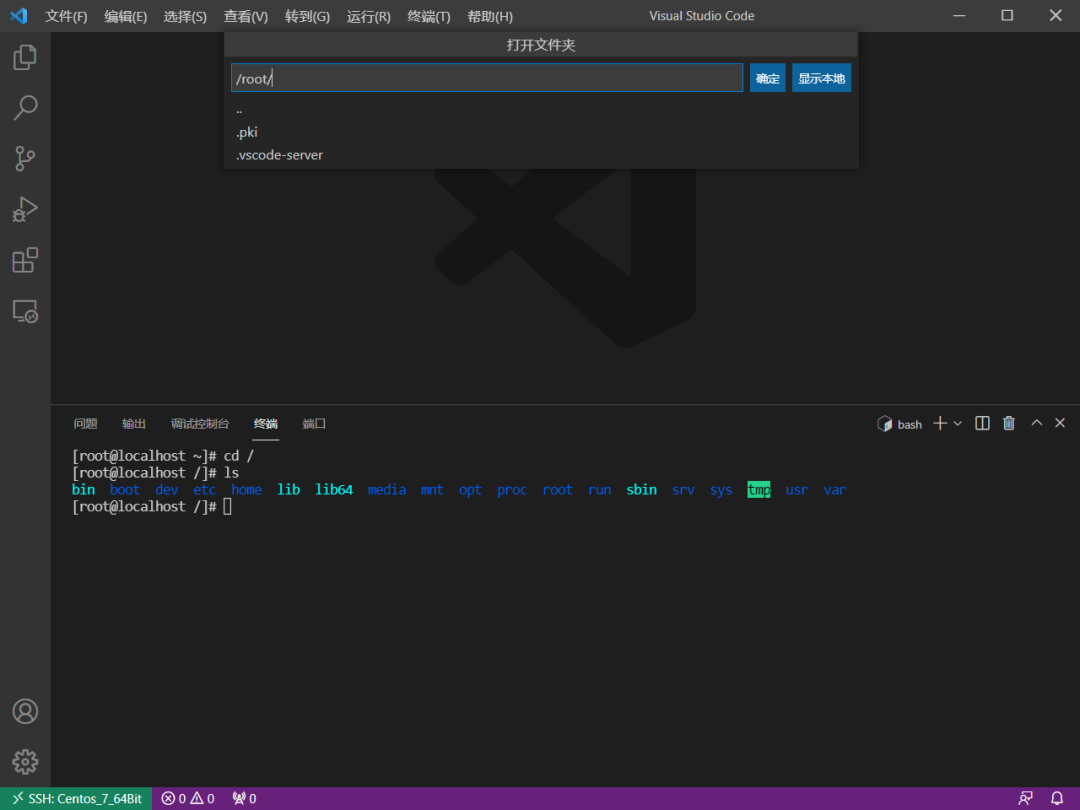
Task: Kill terminal with trash icon
Action: coord(1009,424)
